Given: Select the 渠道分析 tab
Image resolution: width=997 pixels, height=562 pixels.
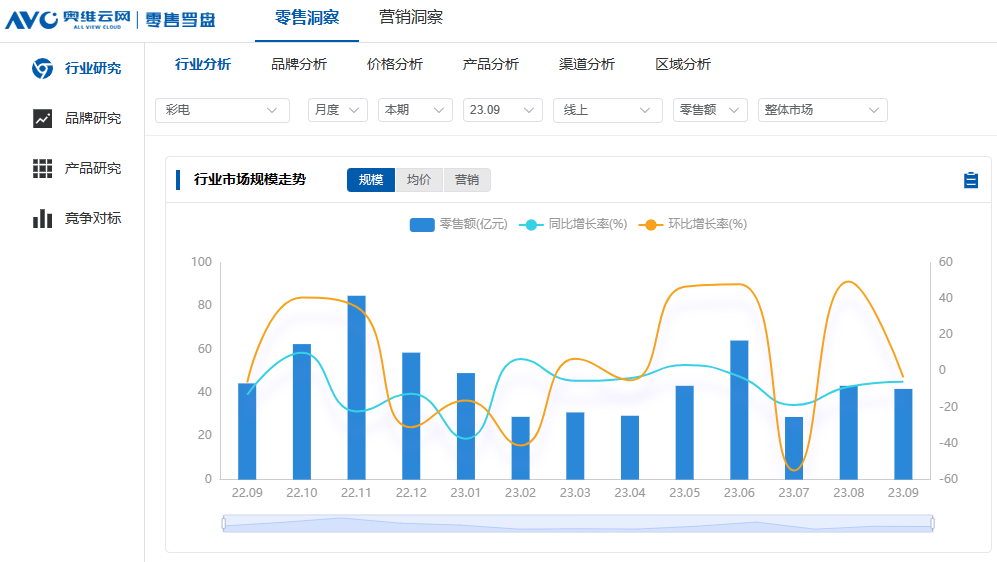Looking at the screenshot, I should [587, 64].
